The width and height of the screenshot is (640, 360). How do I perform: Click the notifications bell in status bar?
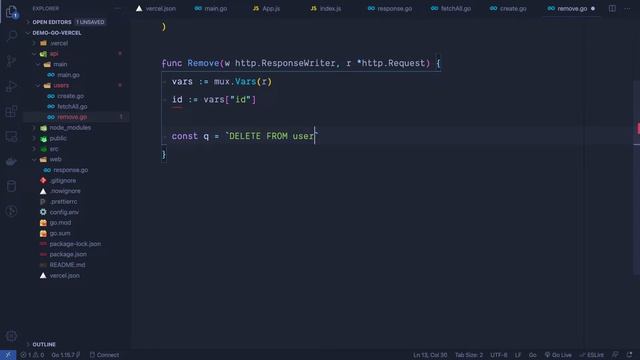click(629, 355)
